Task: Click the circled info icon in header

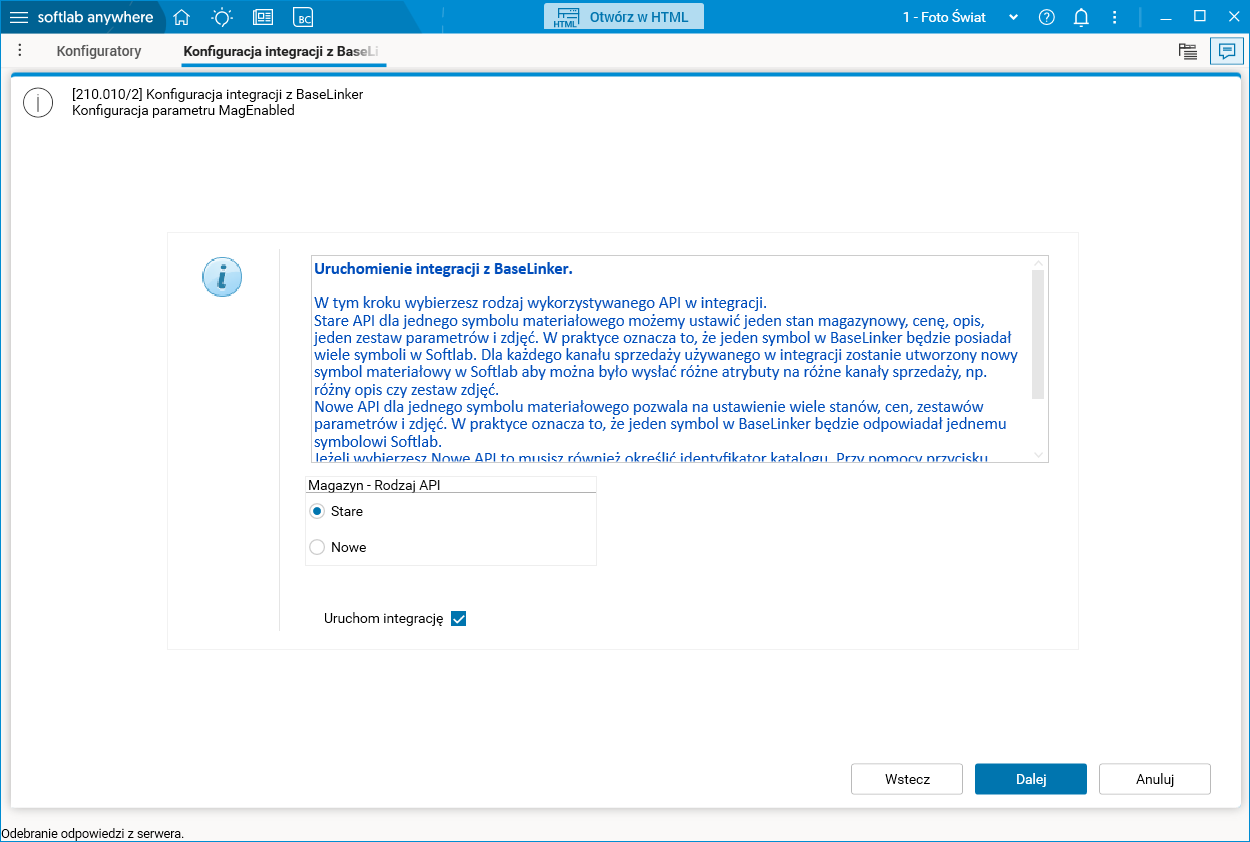Action: click(38, 103)
